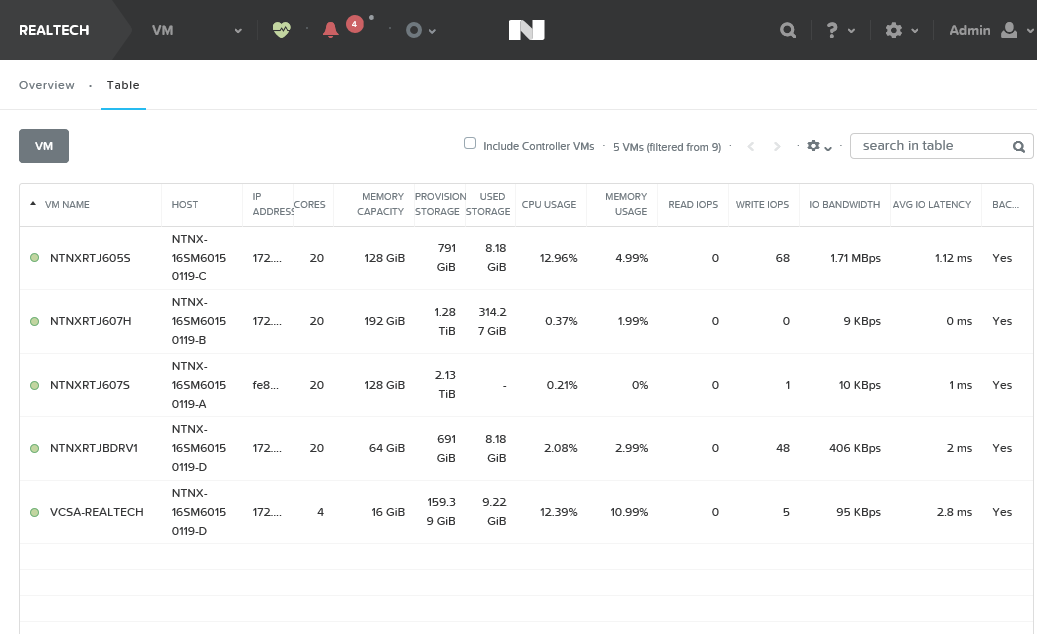Open the help question mark menu
The height and width of the screenshot is (634, 1037).
pos(832,30)
